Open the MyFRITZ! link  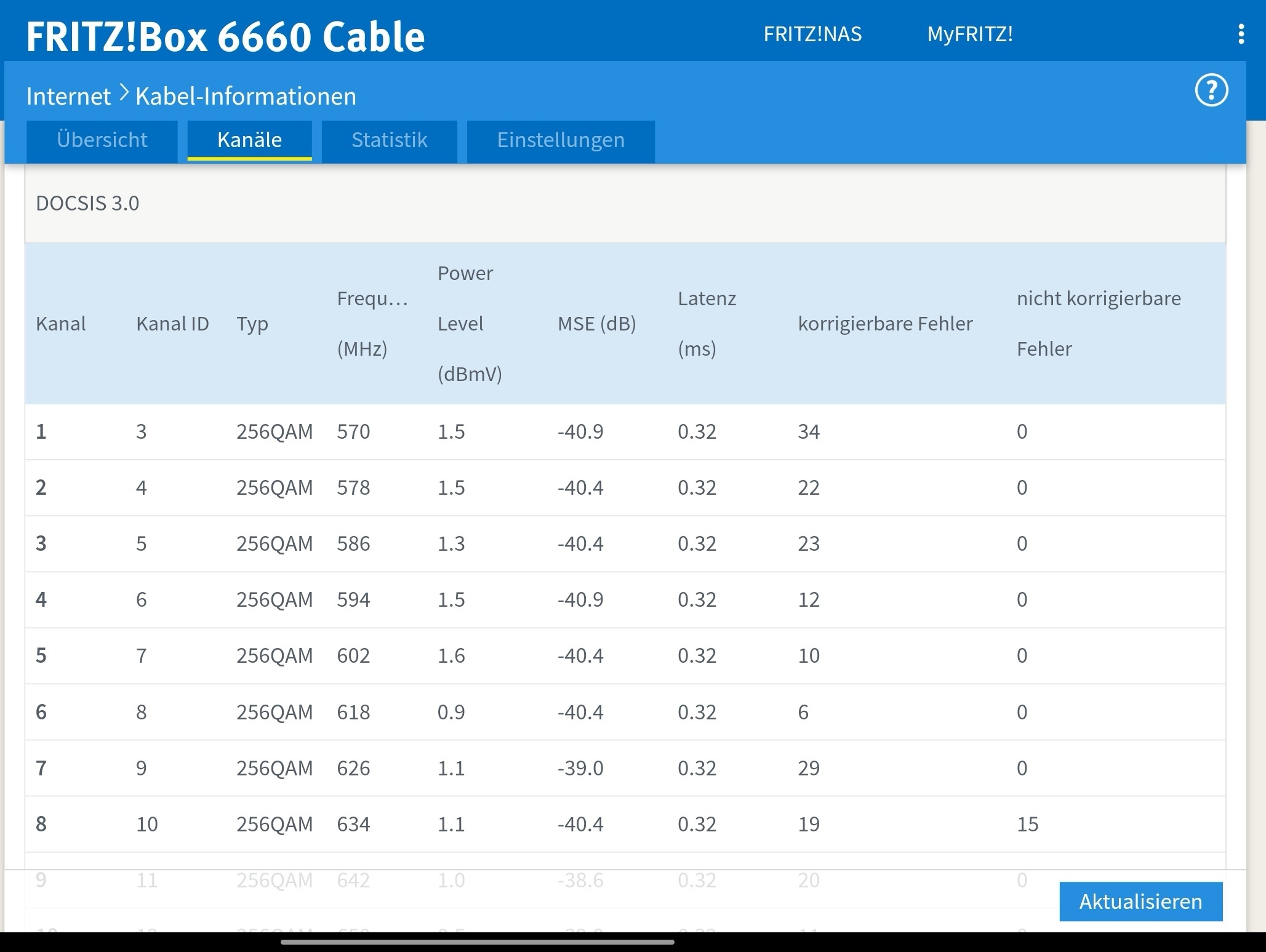point(970,34)
